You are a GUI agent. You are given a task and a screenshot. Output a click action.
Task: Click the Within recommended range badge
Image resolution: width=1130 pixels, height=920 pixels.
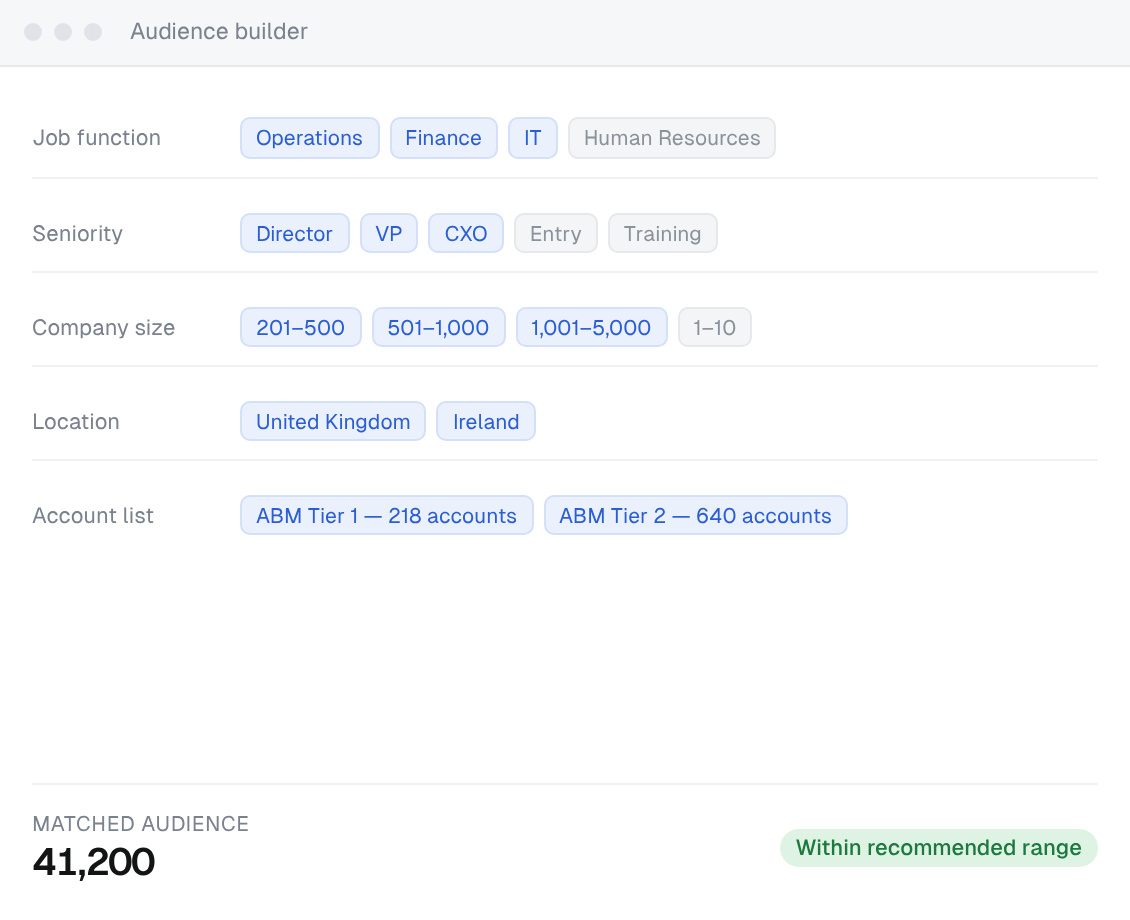click(938, 848)
